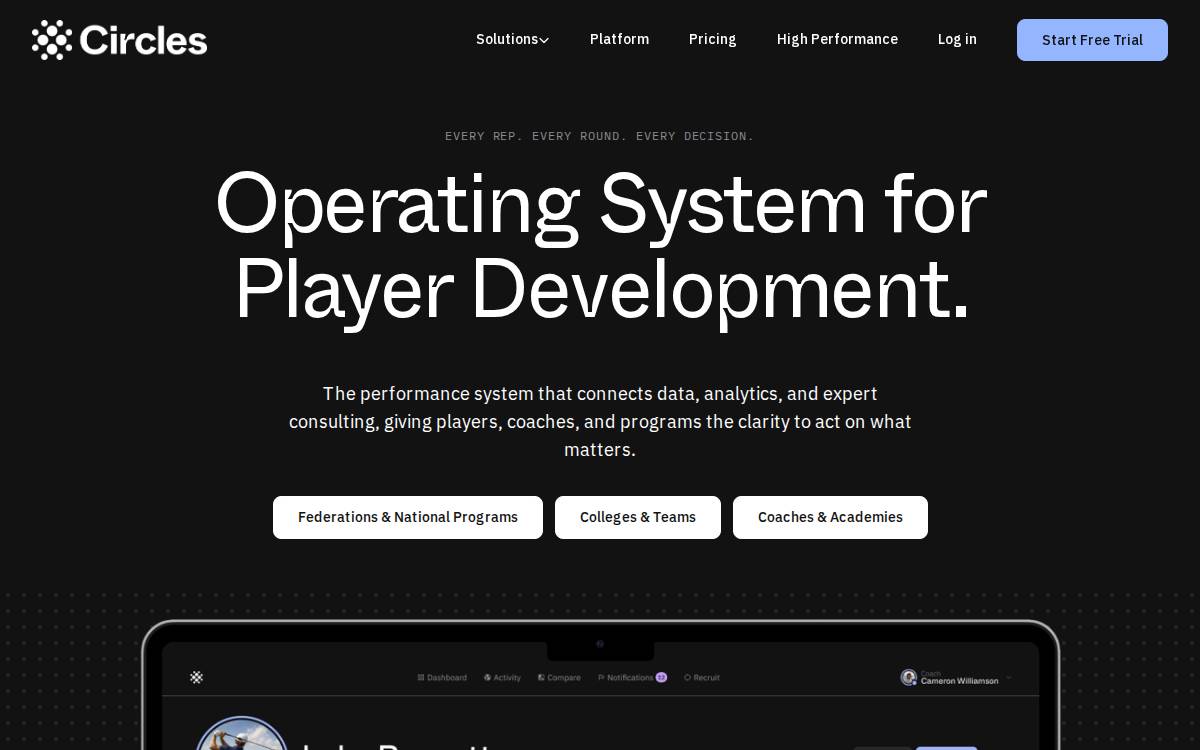Viewport: 1200px width, 750px height.
Task: Expand the Solutions dropdown menu
Action: tap(512, 40)
